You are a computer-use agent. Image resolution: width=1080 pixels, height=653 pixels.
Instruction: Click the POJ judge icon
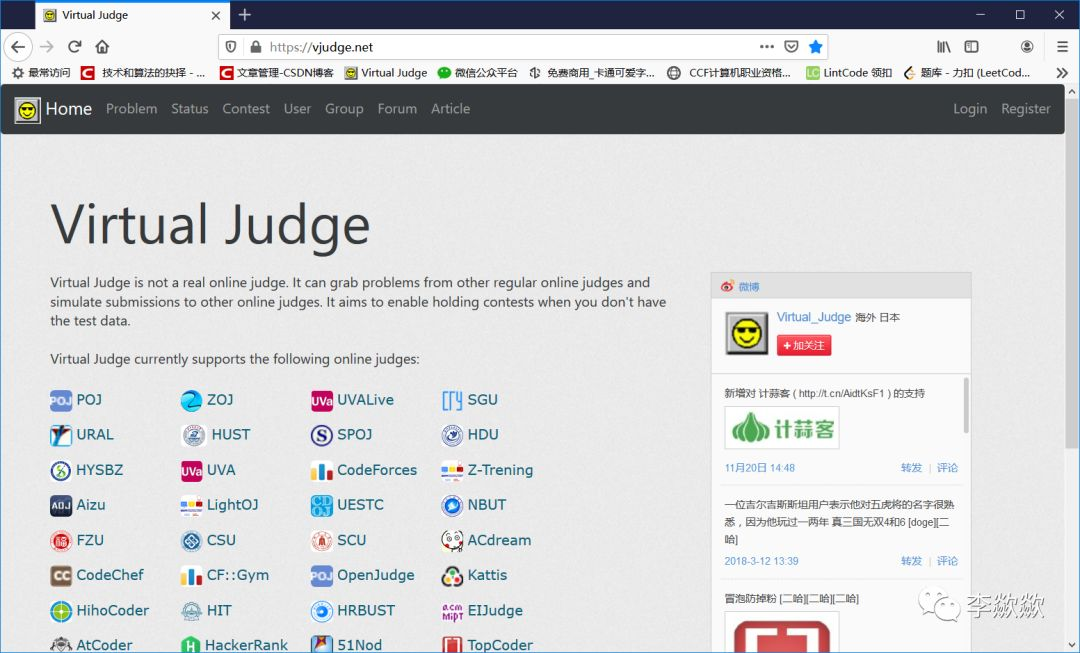pyautogui.click(x=61, y=400)
